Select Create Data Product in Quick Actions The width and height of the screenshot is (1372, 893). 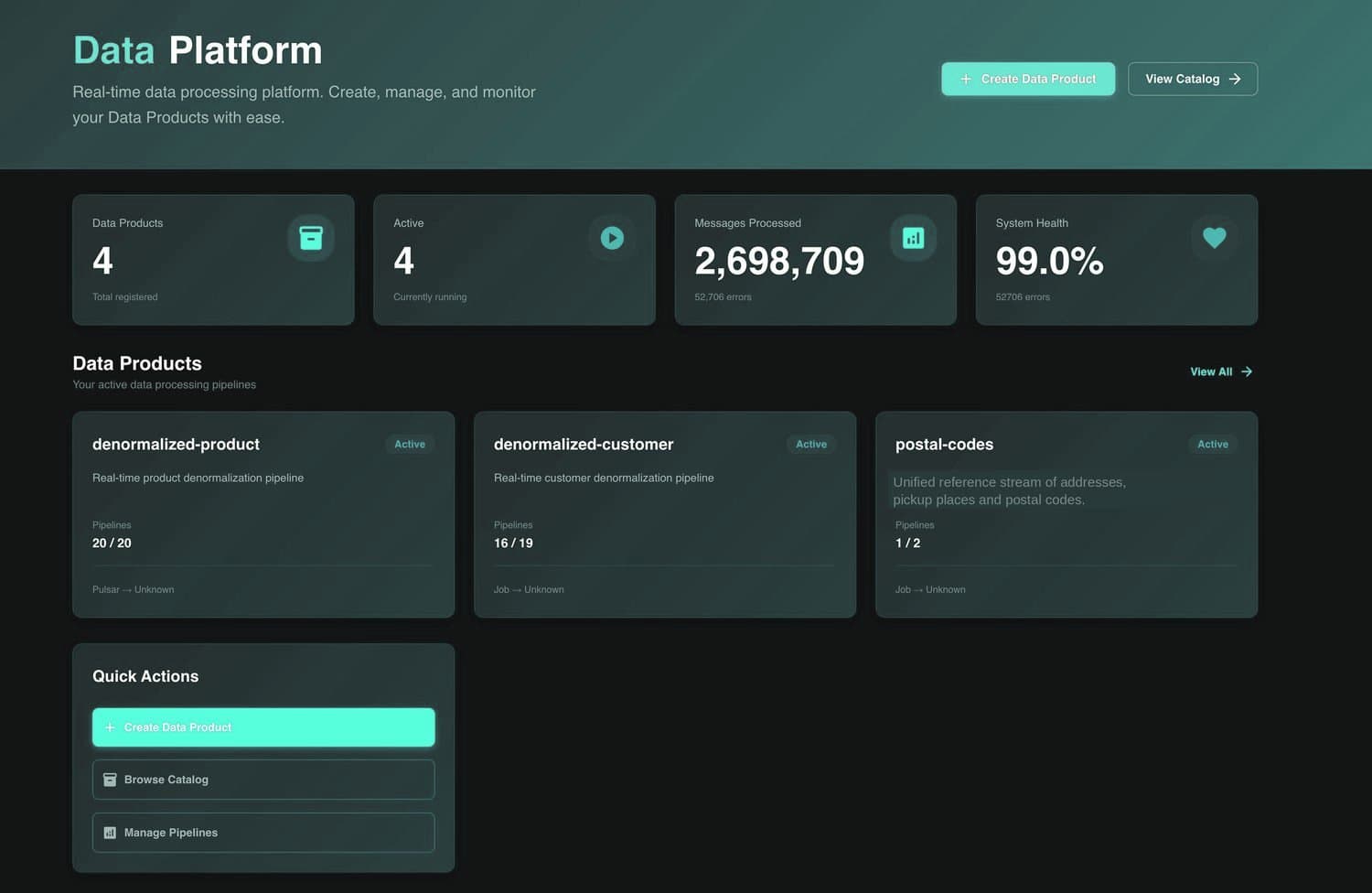coord(263,727)
